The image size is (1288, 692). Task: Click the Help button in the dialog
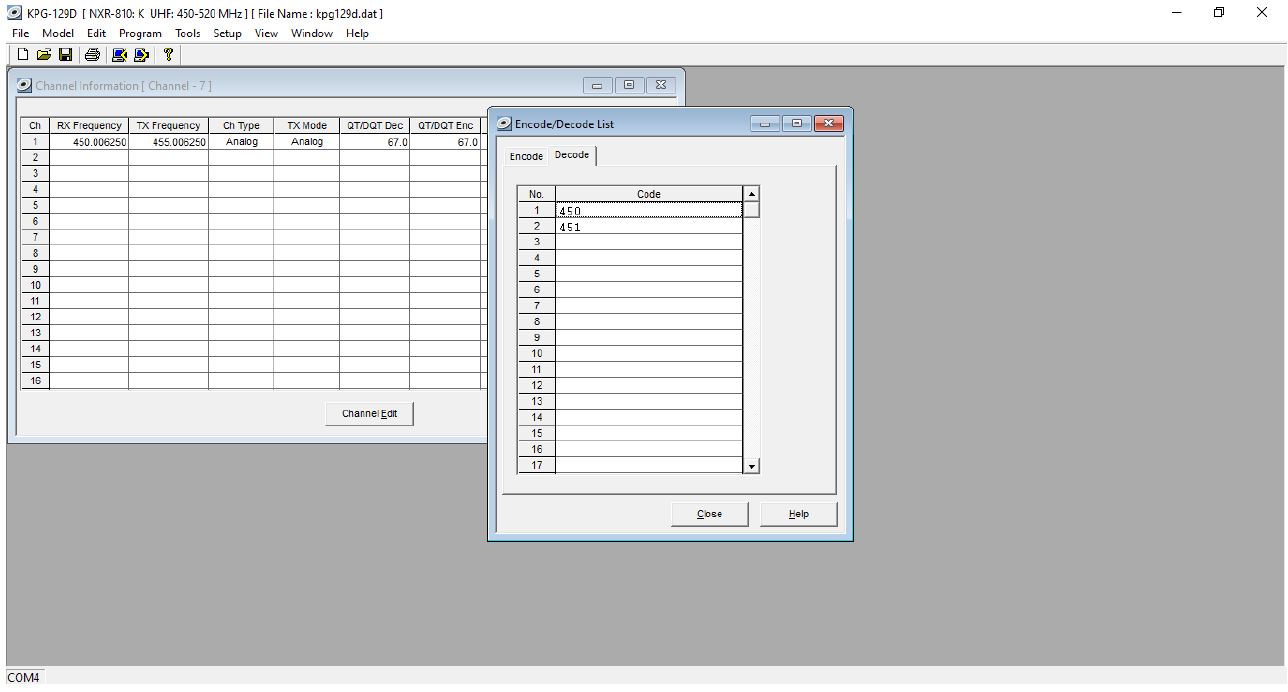coord(798,514)
